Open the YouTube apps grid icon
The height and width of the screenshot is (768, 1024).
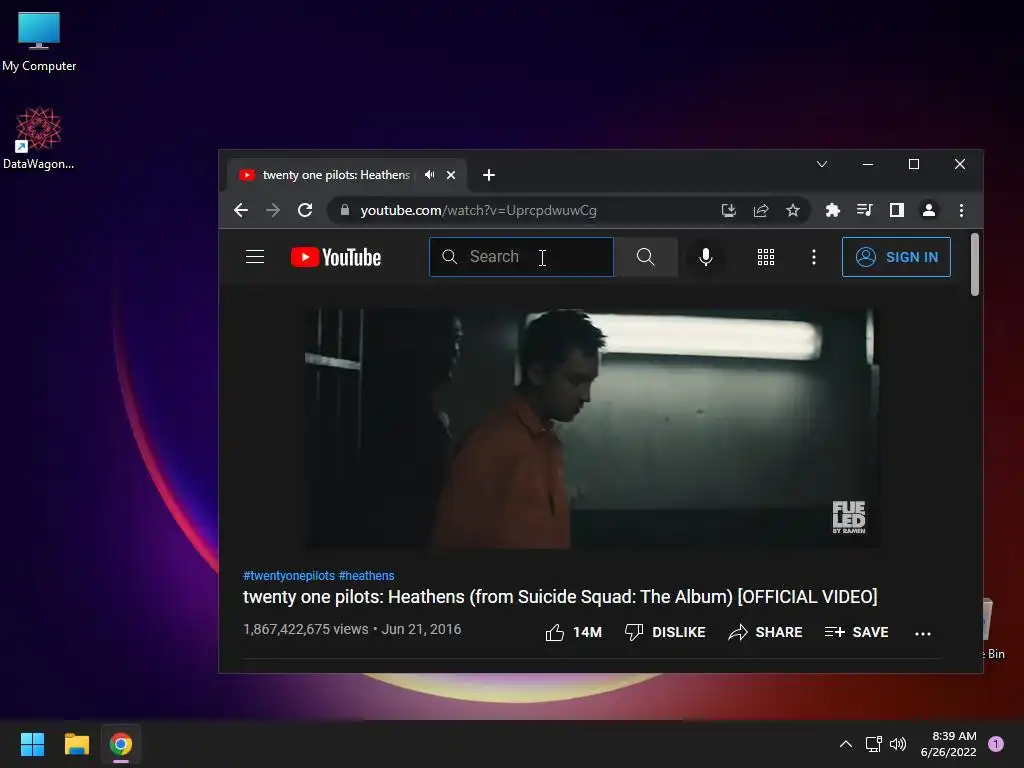click(765, 257)
